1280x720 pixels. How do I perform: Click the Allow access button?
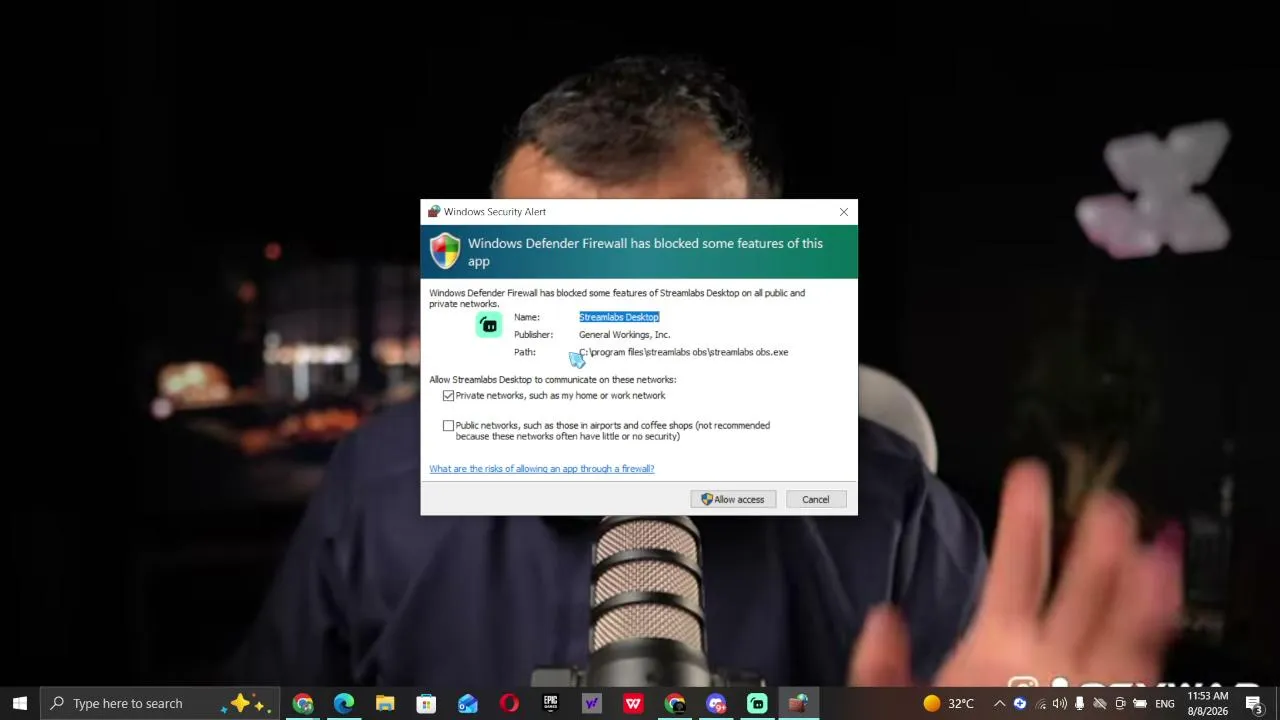733,499
